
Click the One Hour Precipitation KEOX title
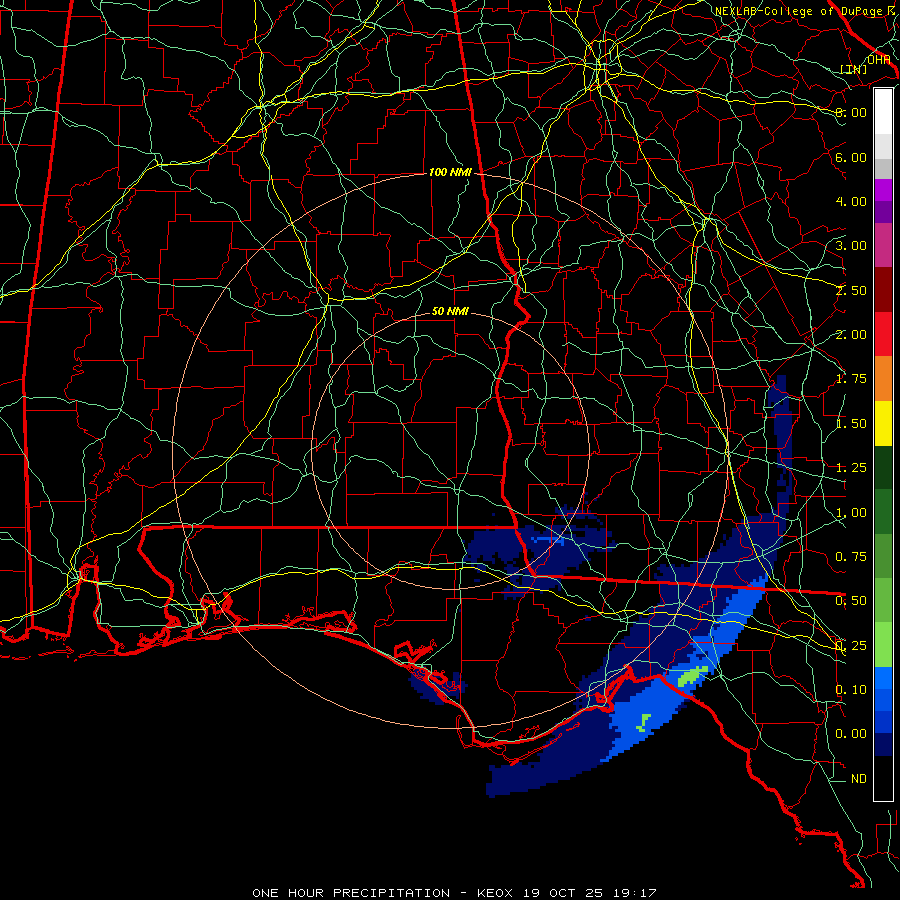[x=454, y=893]
